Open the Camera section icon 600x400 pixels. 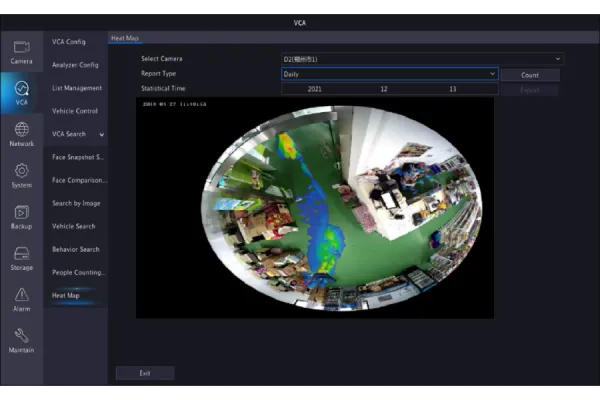tap(21, 51)
